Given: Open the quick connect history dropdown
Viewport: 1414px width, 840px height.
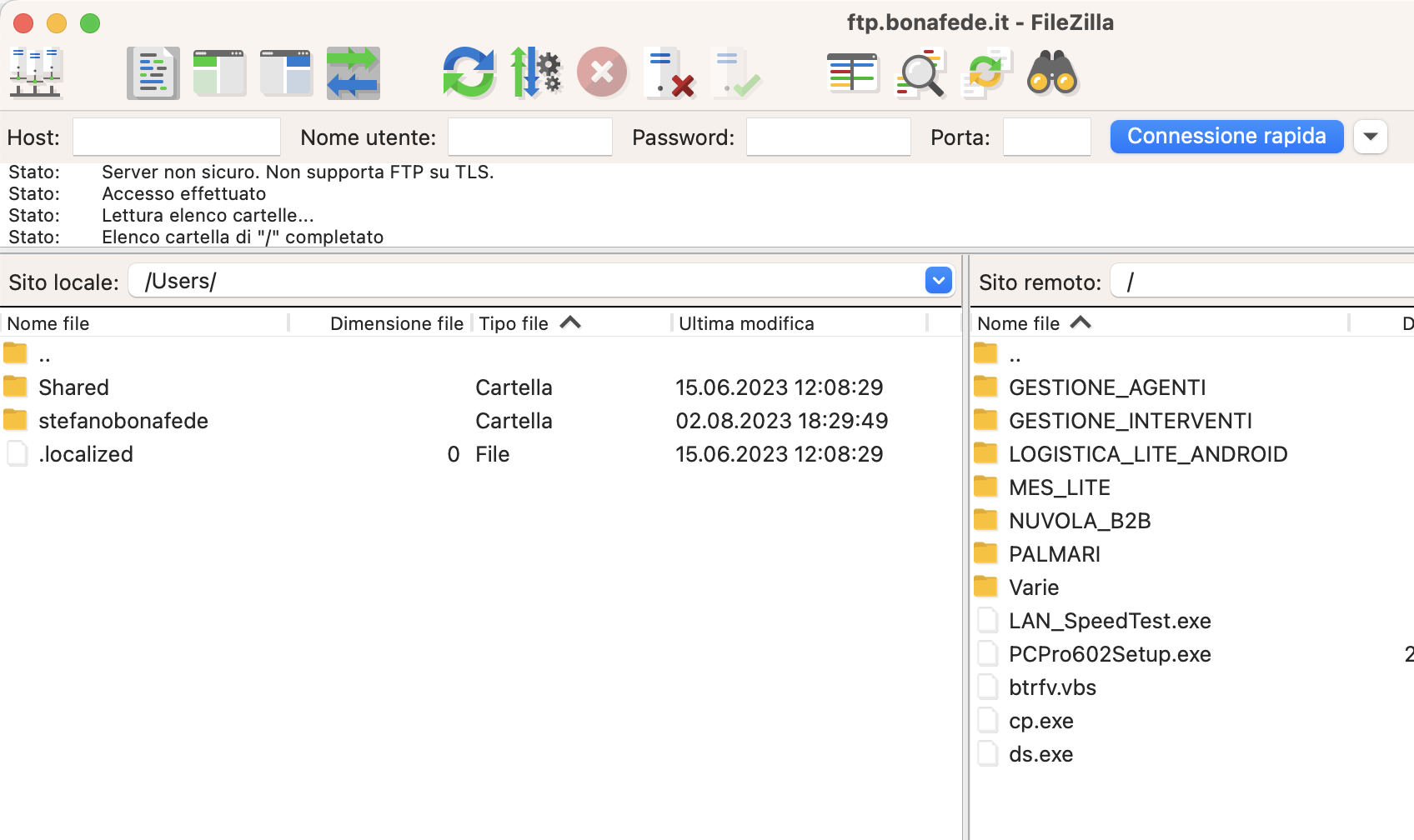Looking at the screenshot, I should pos(1370,137).
